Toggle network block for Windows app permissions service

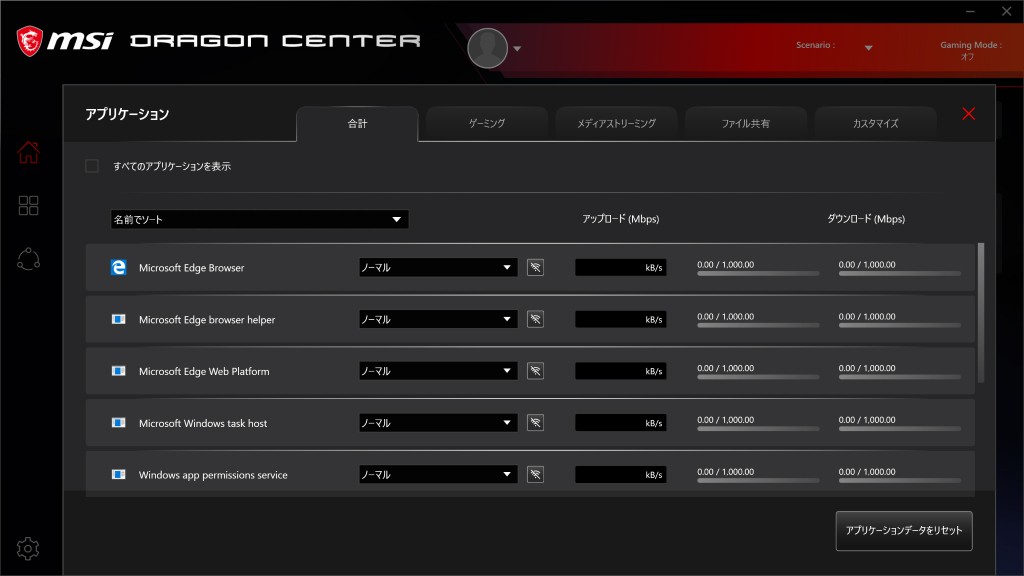[x=536, y=474]
